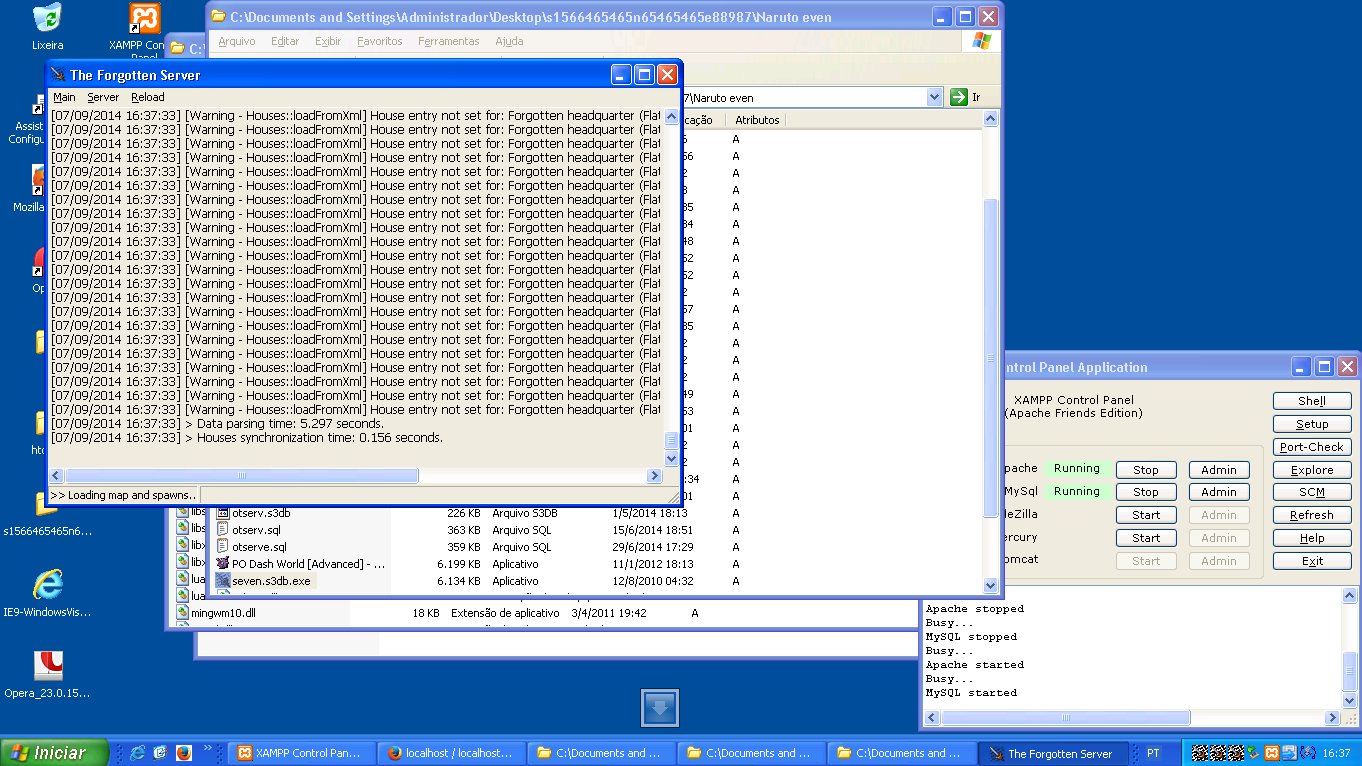Click the SCM button in XAMPP

[x=1312, y=492]
